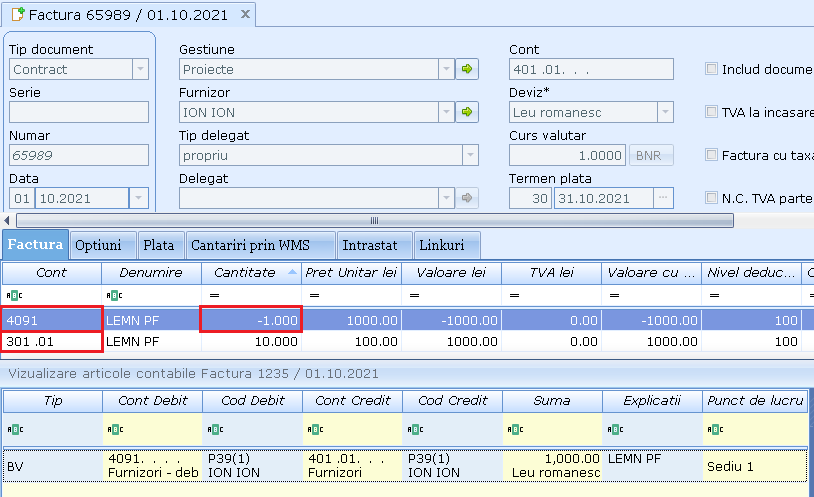Click equals filter icon under Pret Unitar lei
The image size is (814, 497).
314,295
